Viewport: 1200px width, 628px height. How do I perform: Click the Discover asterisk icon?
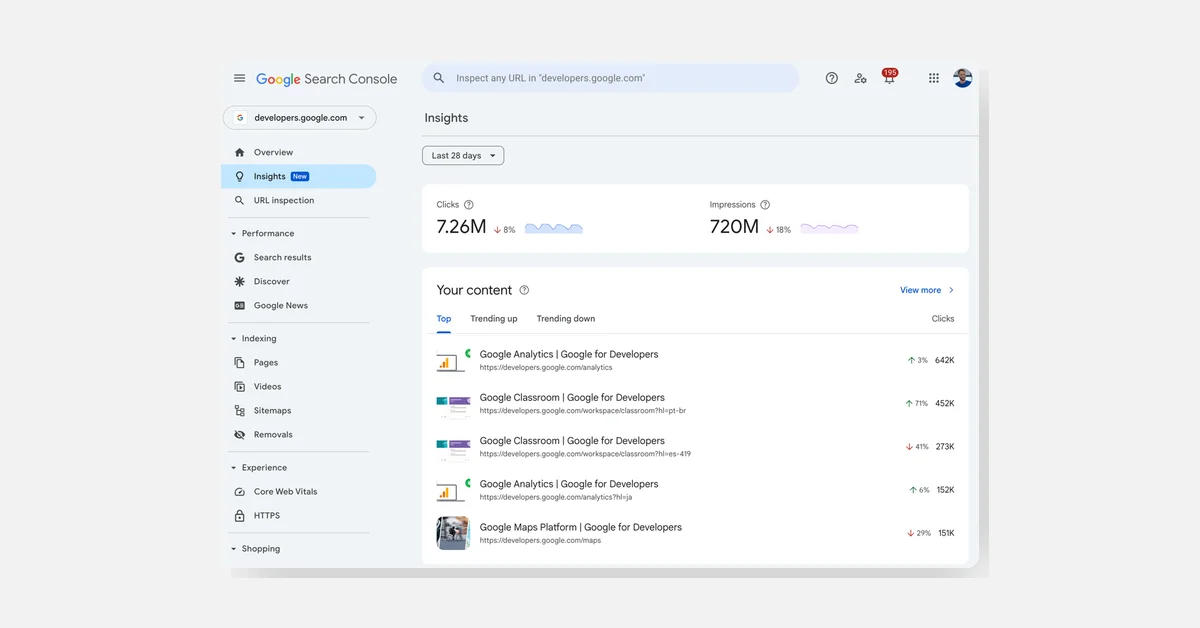pyautogui.click(x=239, y=281)
